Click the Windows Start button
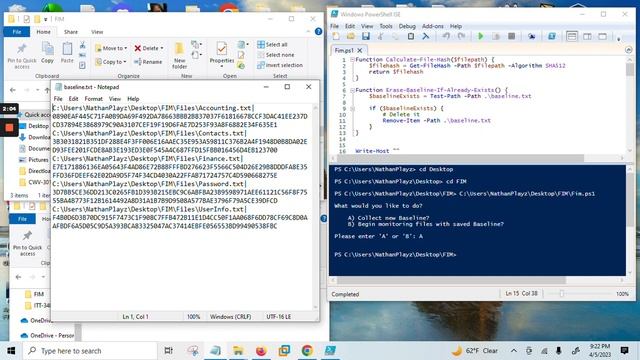The width and height of the screenshot is (640, 360). click(11, 351)
